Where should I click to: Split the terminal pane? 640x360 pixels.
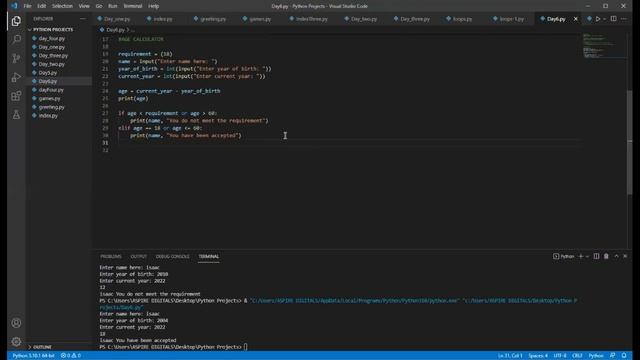(596, 256)
